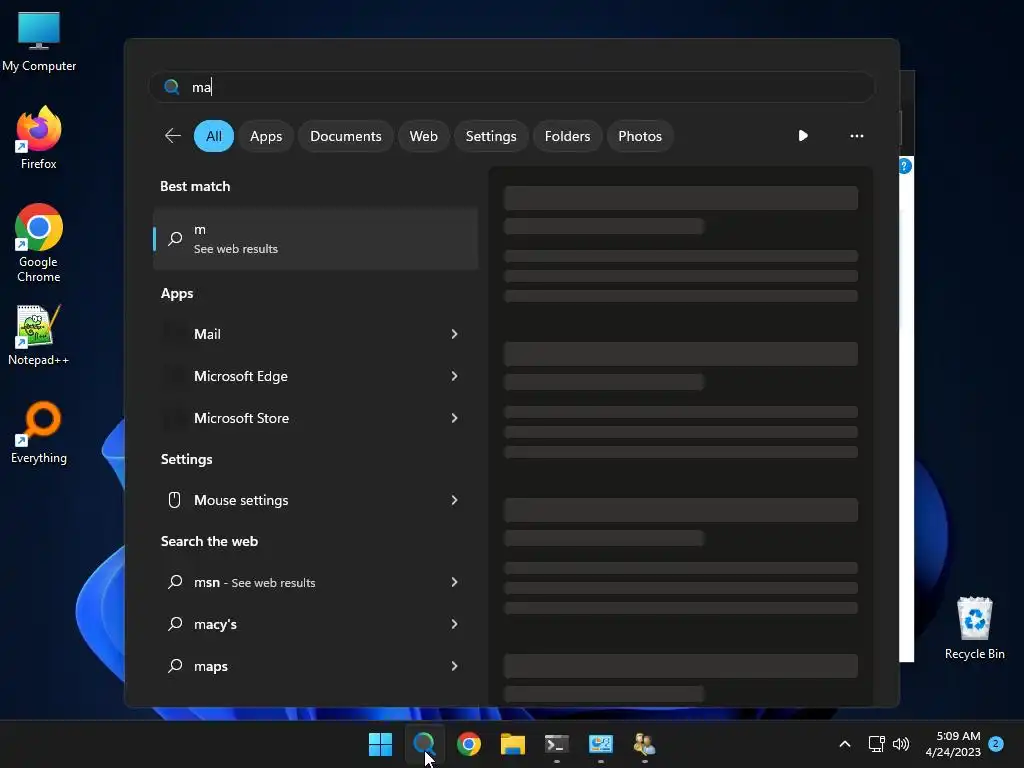Click the Windows Start button on the taskbar
This screenshot has height=768, width=1024.
click(x=380, y=744)
